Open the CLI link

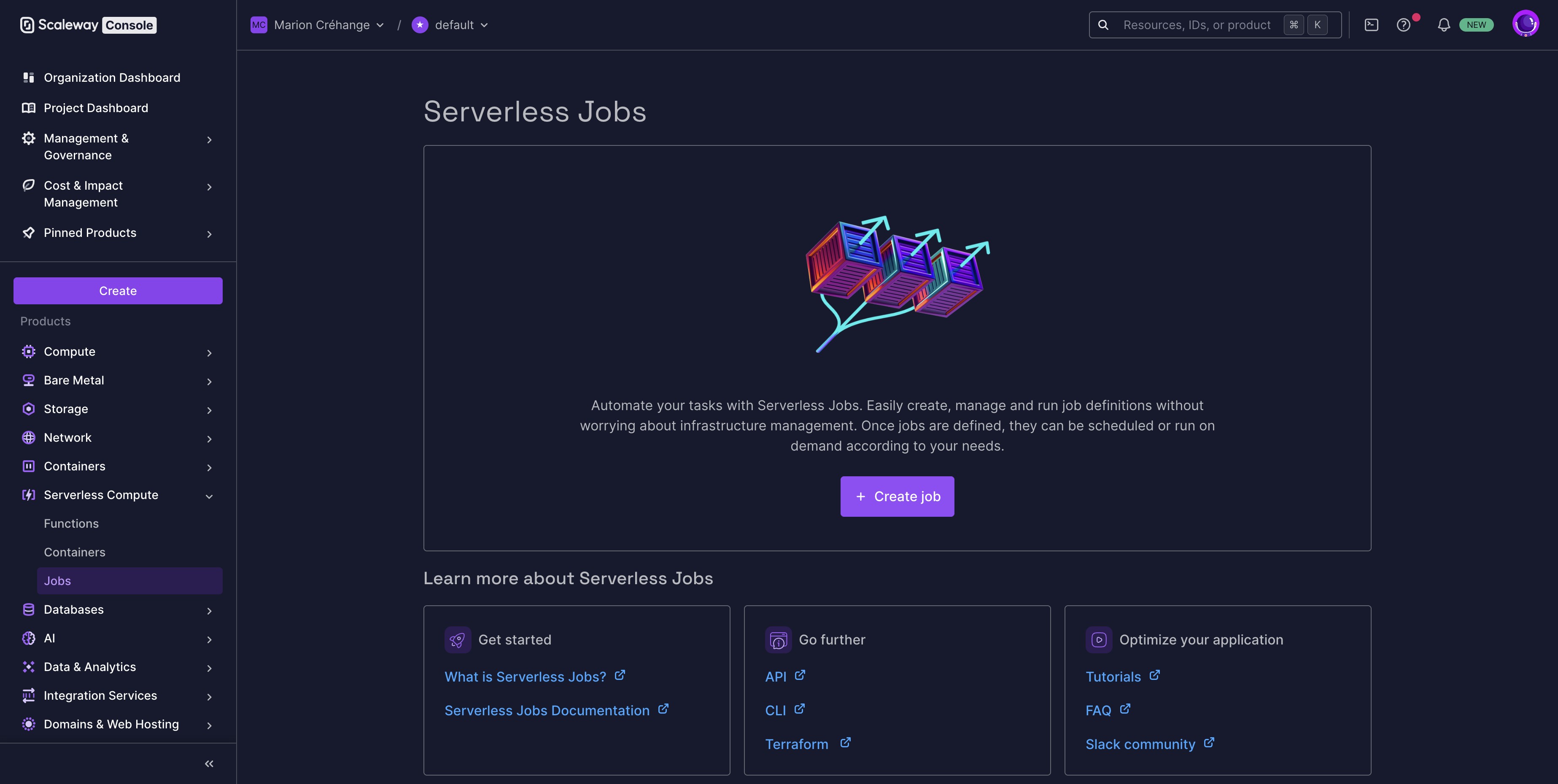pos(784,710)
